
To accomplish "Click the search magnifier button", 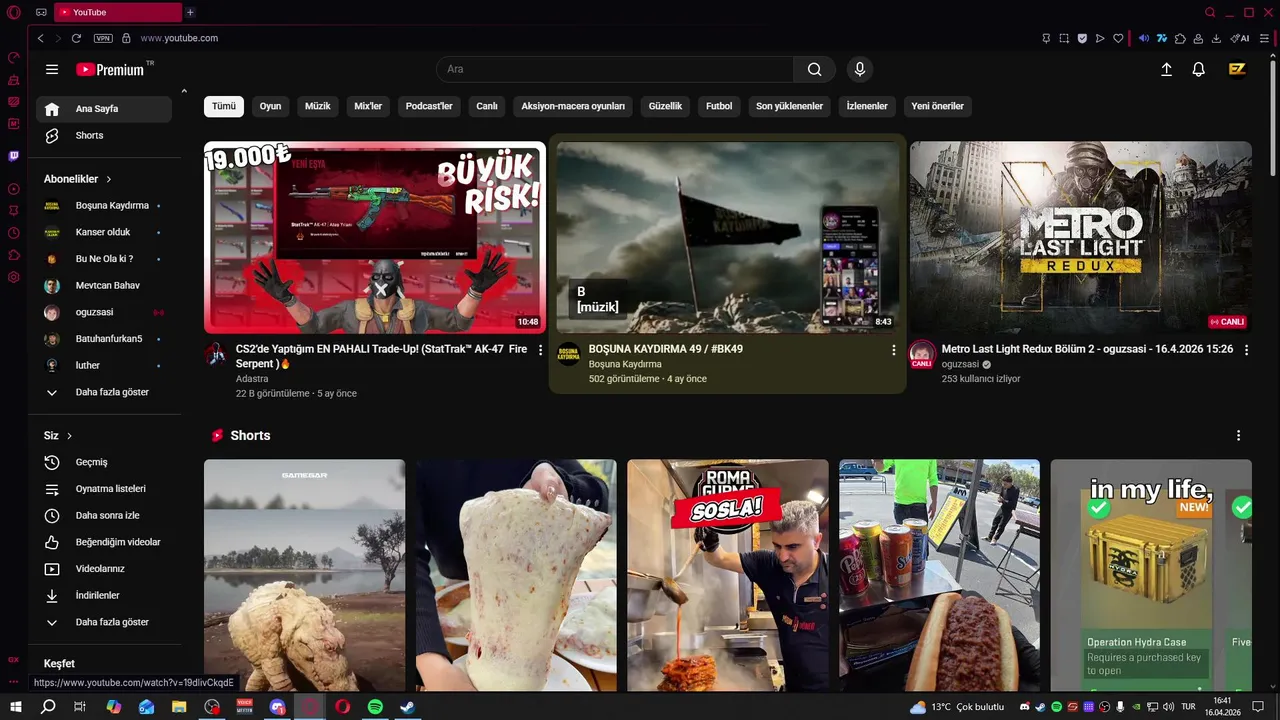I will 814,69.
